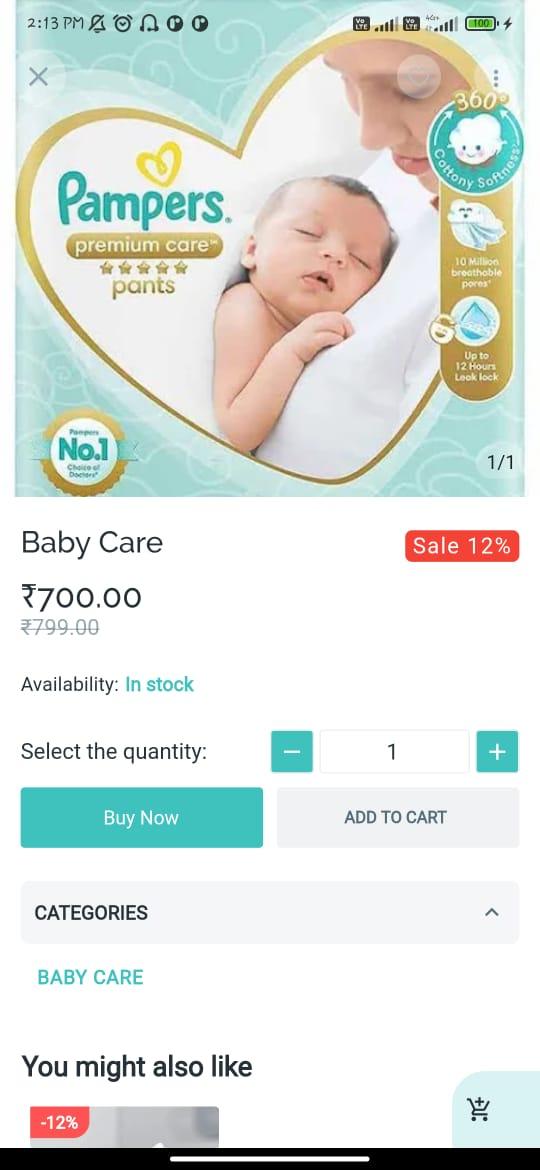The height and width of the screenshot is (1170, 540).
Task: Tap the Sale 12% badge
Action: [x=462, y=545]
